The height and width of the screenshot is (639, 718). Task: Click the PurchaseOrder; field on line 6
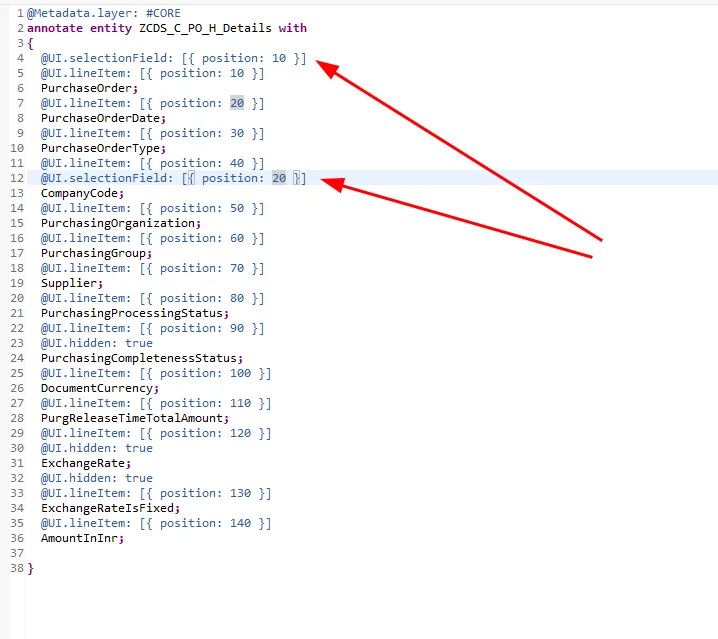[89, 88]
